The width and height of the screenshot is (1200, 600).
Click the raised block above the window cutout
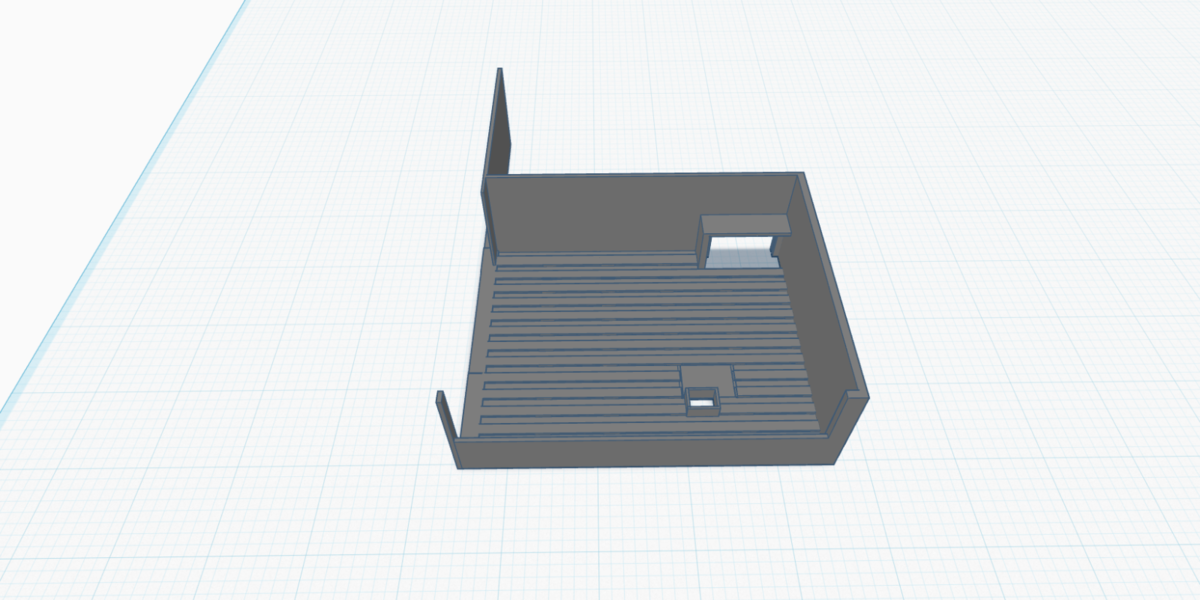pos(745,223)
